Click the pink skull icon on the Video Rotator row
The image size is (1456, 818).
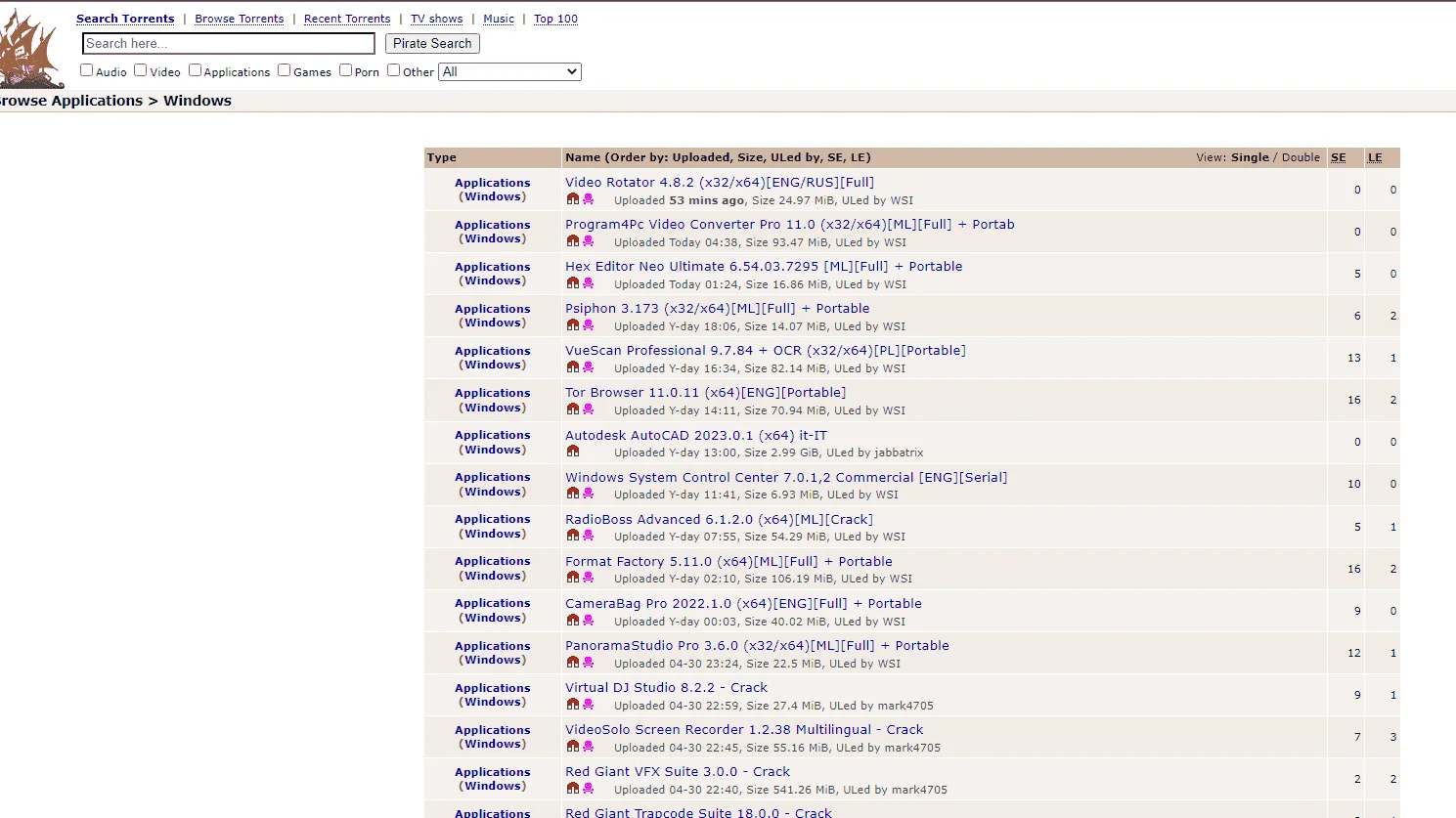pyautogui.click(x=589, y=199)
